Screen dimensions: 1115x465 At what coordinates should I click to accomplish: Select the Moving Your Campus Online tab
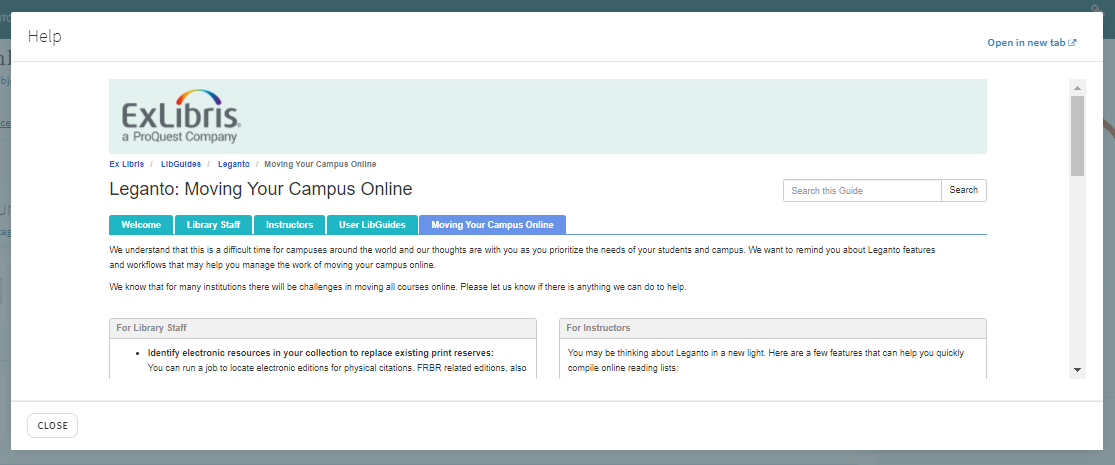tap(492, 225)
